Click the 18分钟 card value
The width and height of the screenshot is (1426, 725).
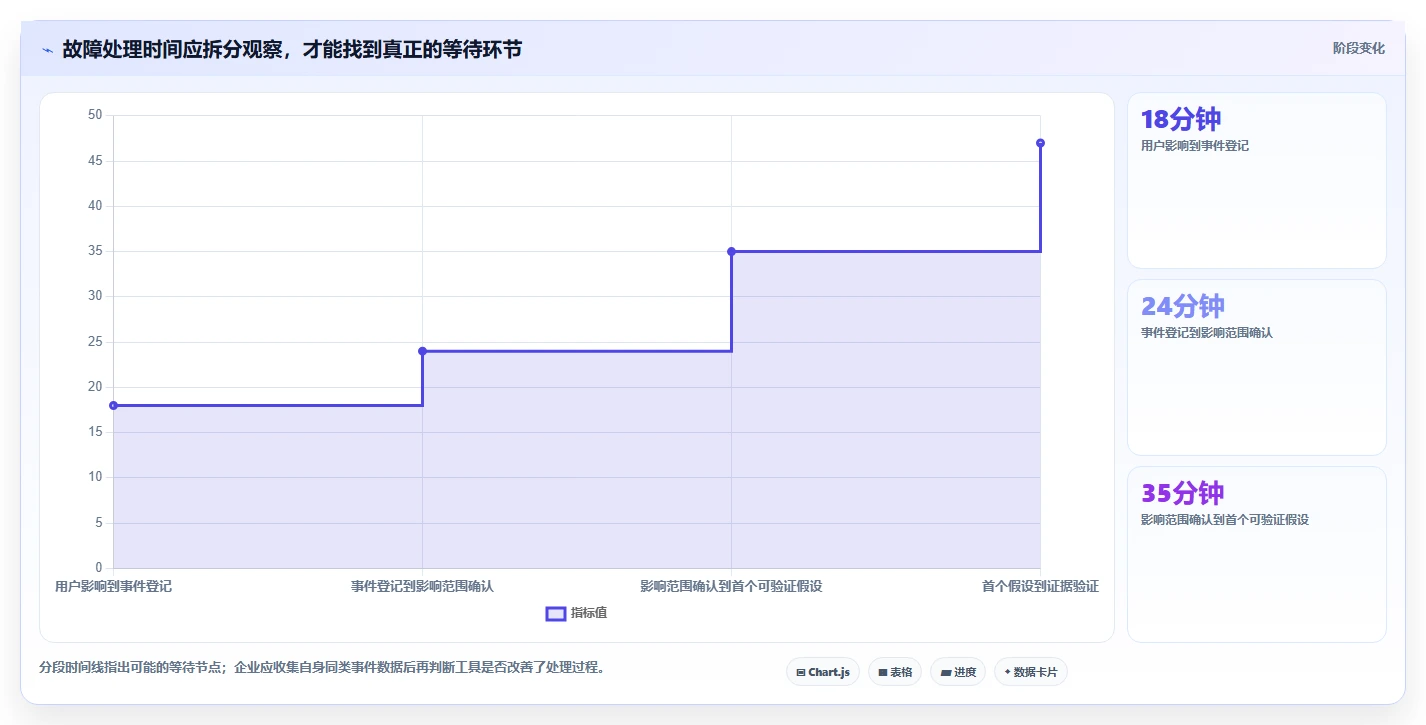point(1181,119)
